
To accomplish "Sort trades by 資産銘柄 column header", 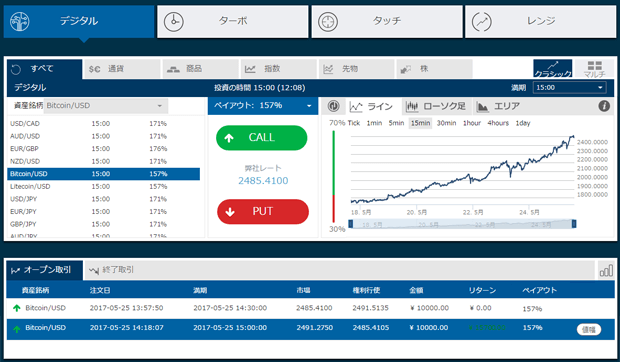I will click(x=36, y=290).
